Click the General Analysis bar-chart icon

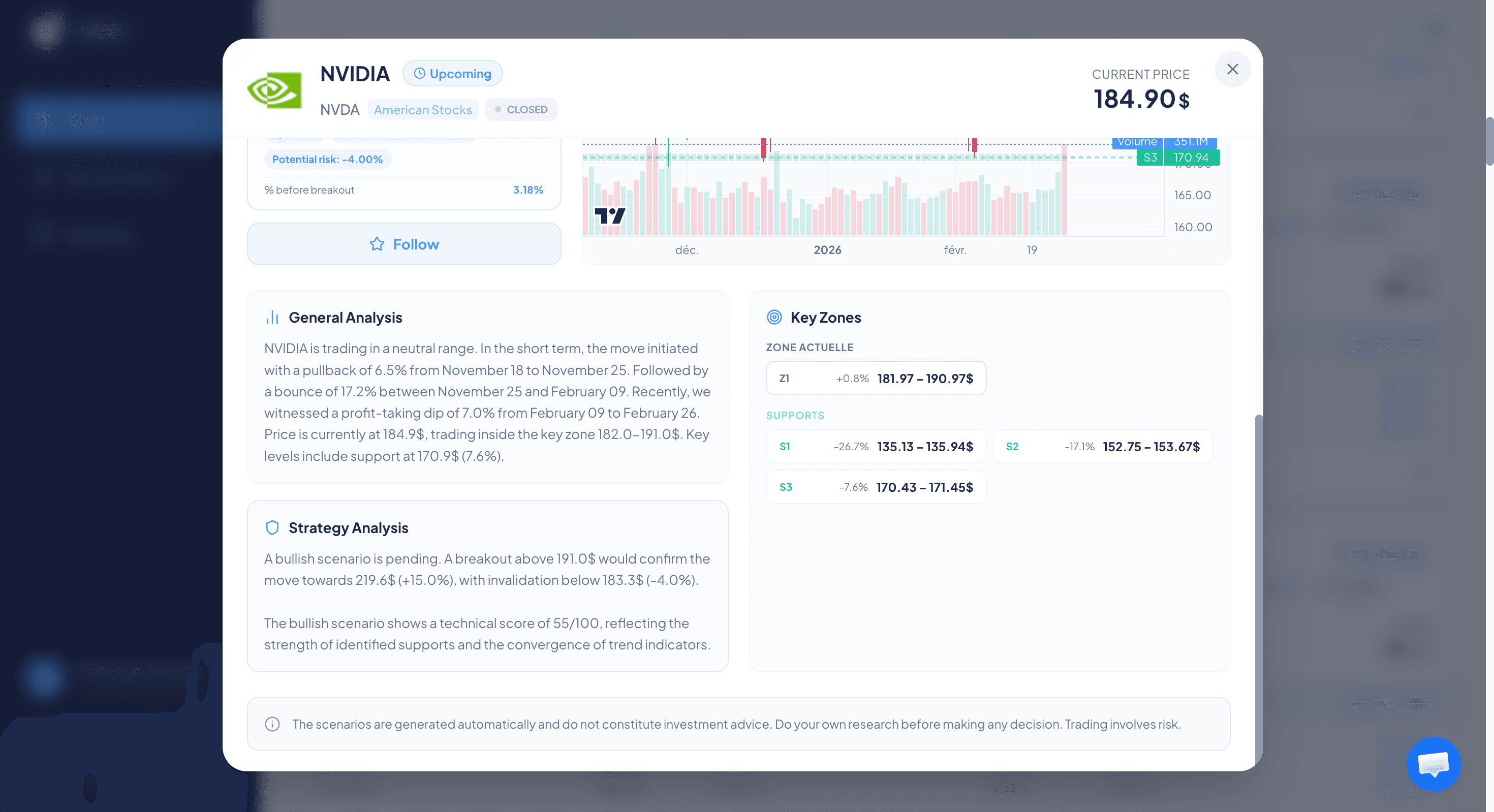272,317
